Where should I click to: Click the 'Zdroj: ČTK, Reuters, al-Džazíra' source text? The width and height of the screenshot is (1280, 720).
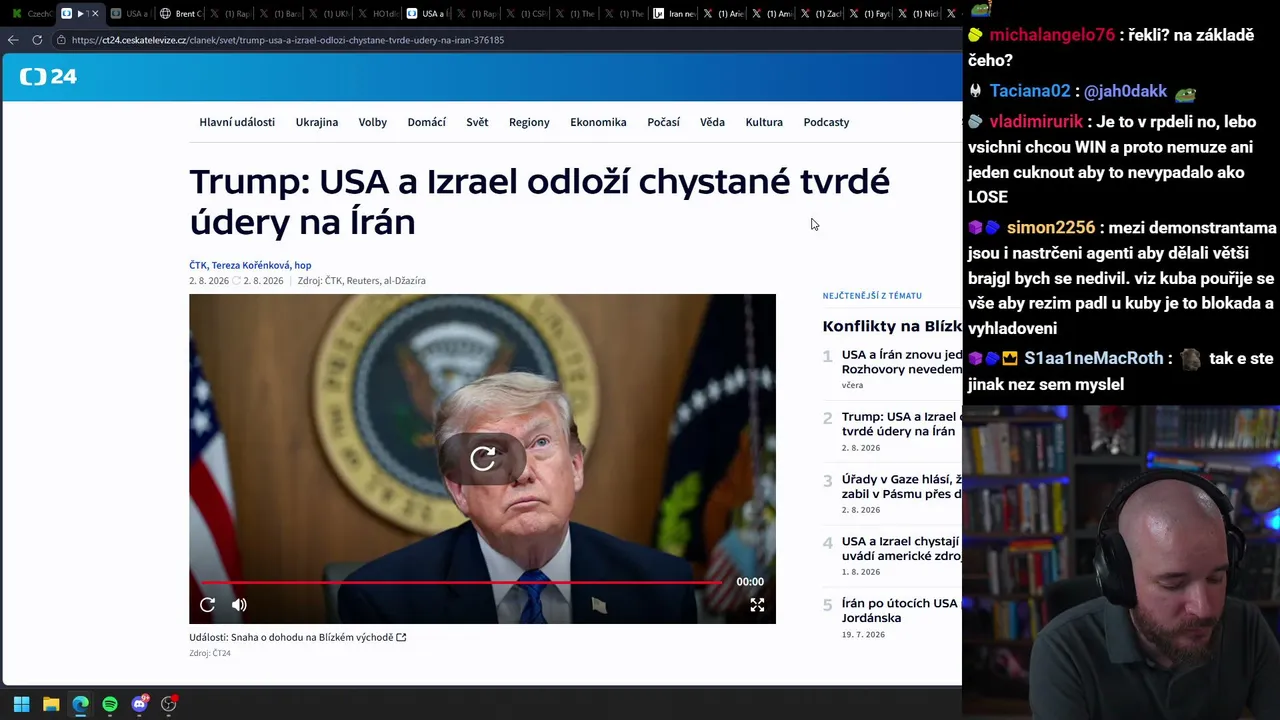point(361,281)
